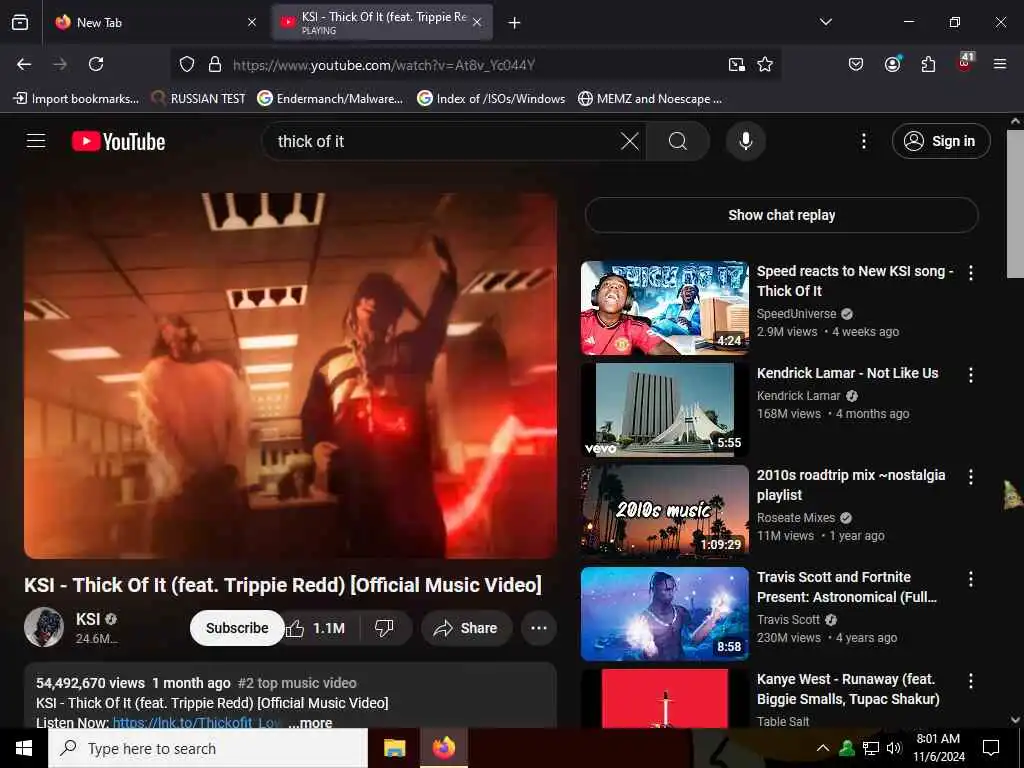Open menu for Not Like Us video
1024x768 pixels.
tap(970, 375)
